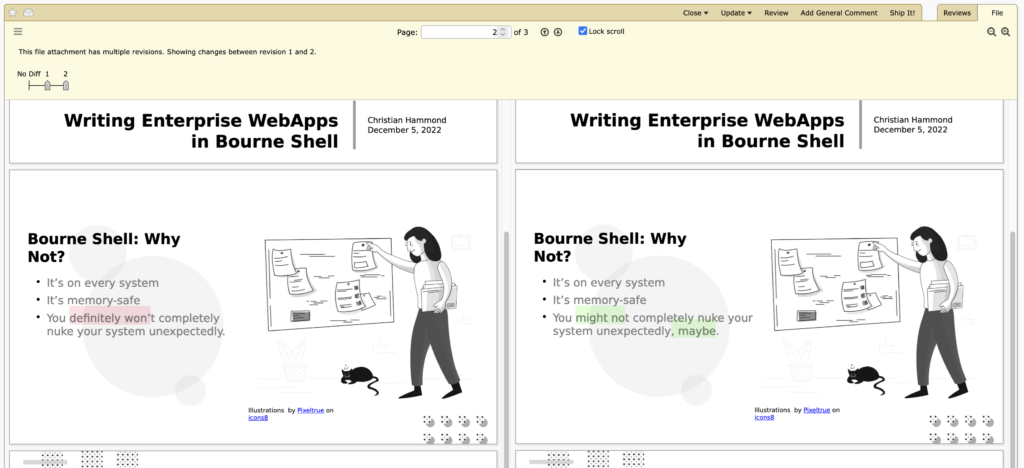Image resolution: width=1024 pixels, height=468 pixels.
Task: Open the Pixeltrue link in right slide
Action: (x=816, y=410)
